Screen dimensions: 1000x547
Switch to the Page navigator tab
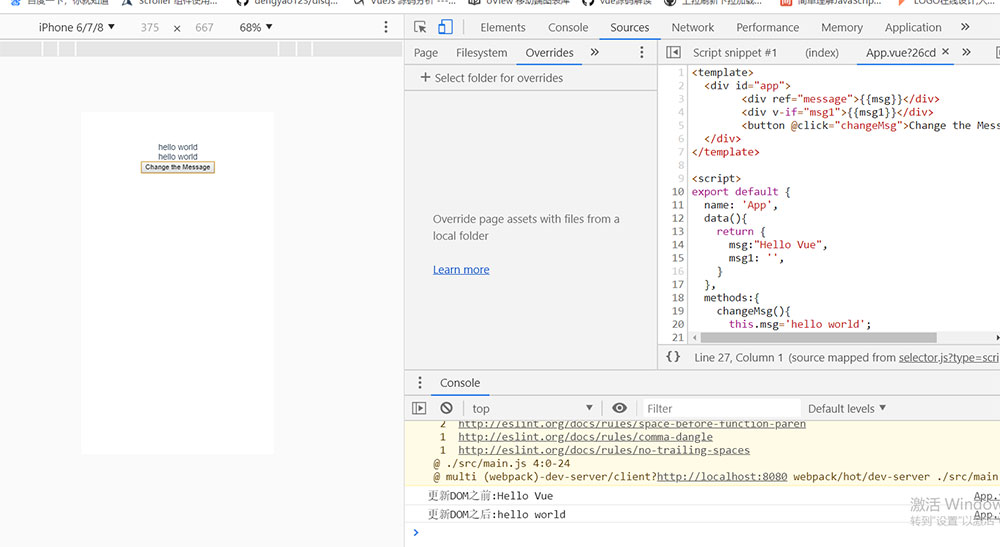click(x=425, y=53)
